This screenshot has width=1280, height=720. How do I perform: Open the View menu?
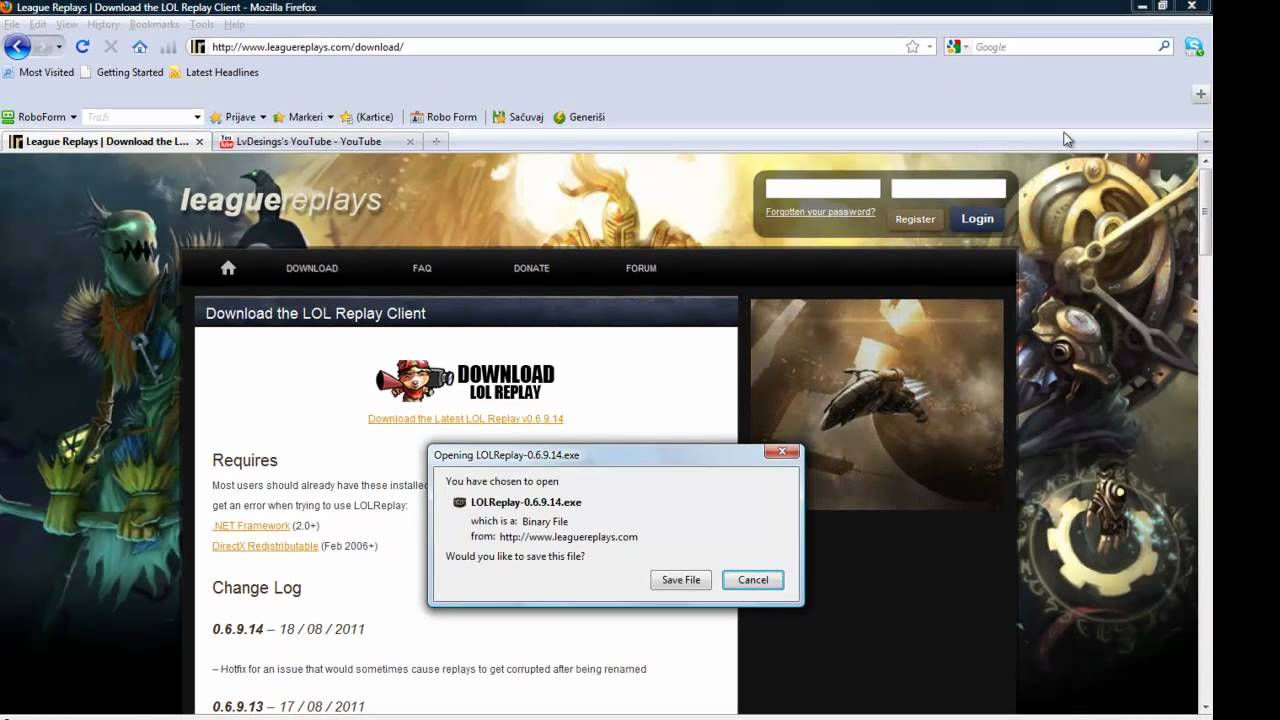pyautogui.click(x=67, y=24)
